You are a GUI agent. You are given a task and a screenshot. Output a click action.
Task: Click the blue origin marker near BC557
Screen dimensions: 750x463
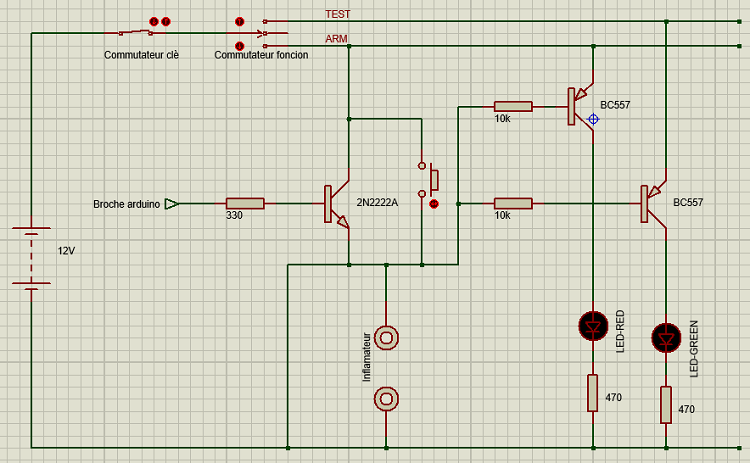point(593,119)
